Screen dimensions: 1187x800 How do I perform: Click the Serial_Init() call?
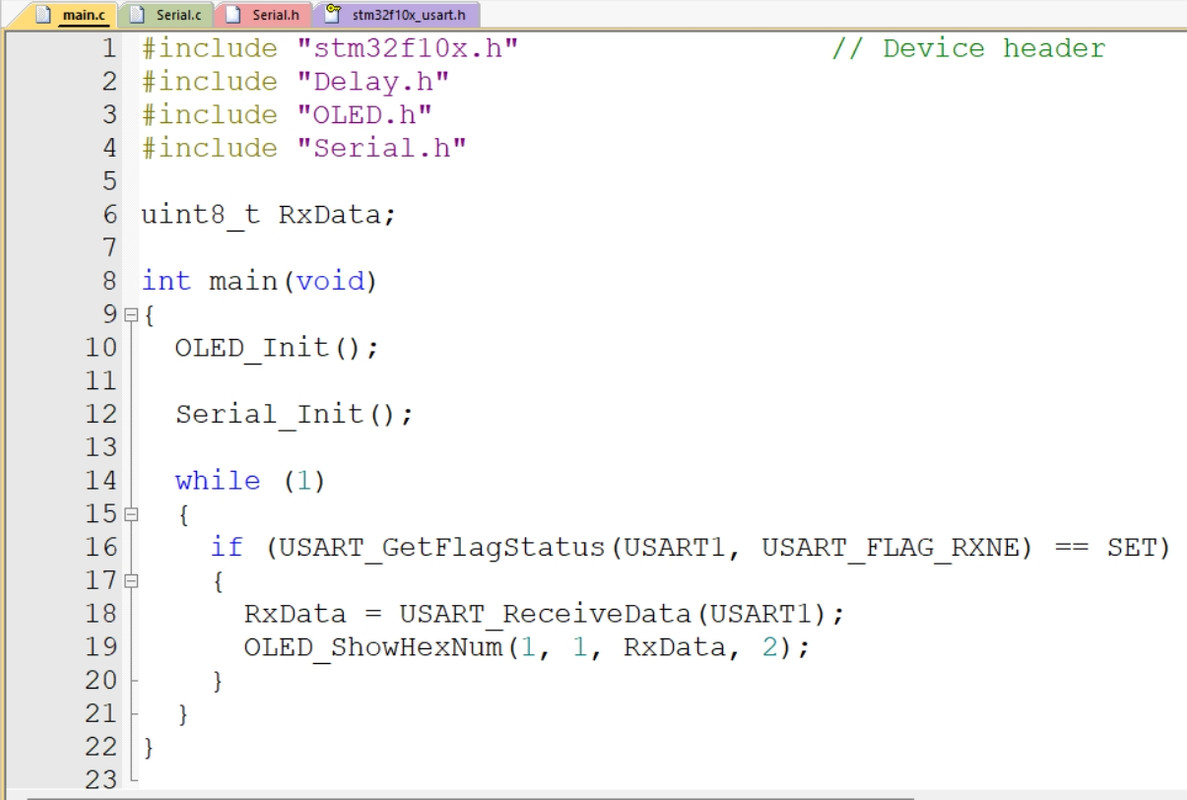(294, 415)
